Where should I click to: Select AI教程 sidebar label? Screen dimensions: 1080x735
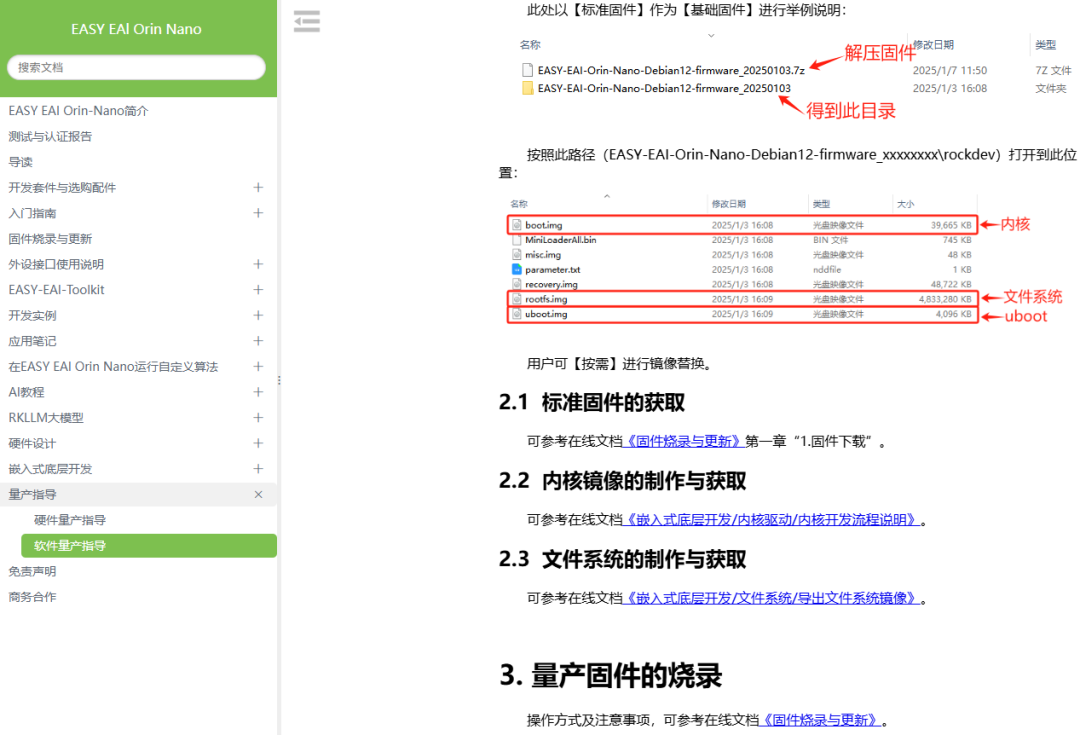(x=26, y=392)
